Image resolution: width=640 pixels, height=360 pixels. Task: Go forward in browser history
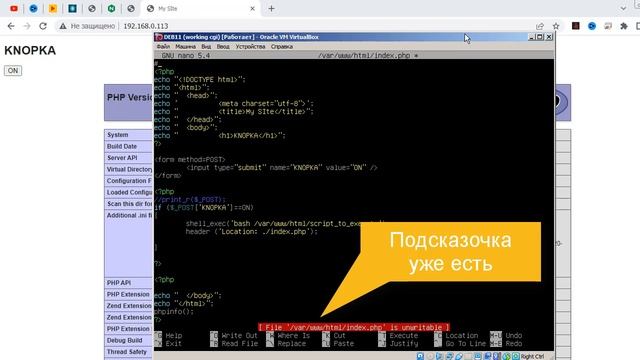[27, 26]
